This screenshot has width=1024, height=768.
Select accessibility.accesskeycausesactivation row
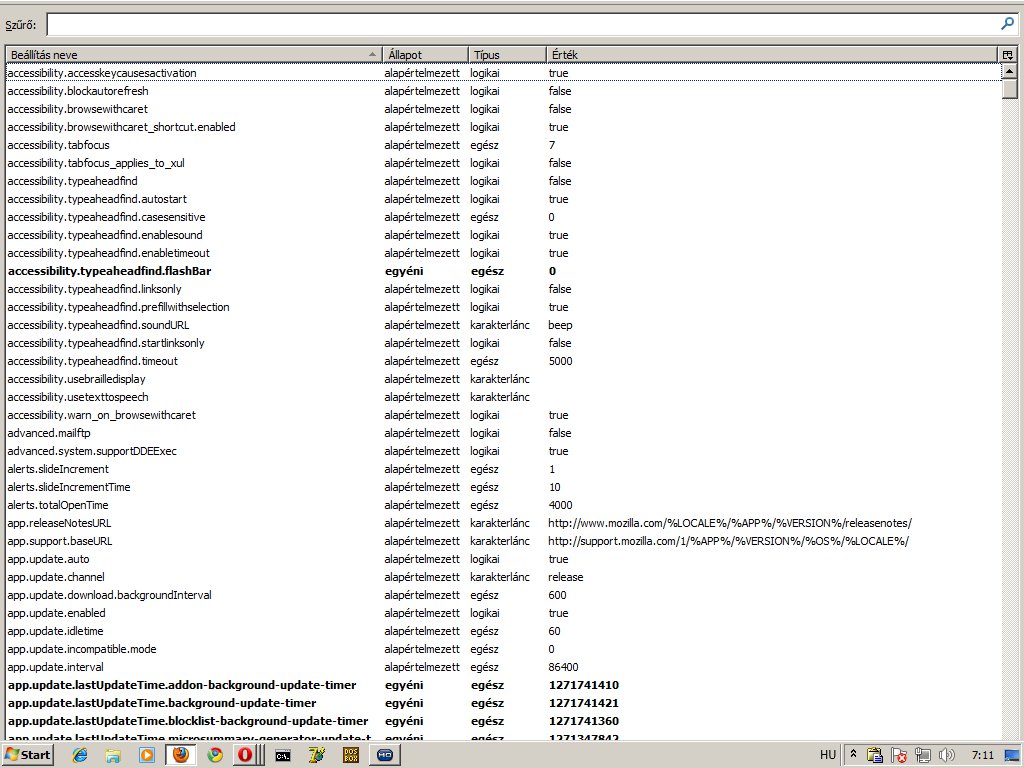503,73
